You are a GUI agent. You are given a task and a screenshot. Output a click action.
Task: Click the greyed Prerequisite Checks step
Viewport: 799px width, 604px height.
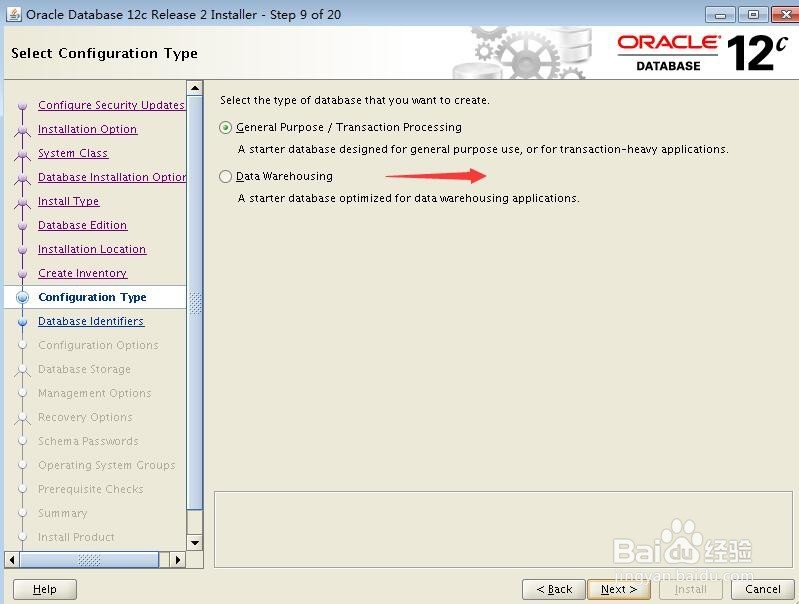[x=91, y=489]
